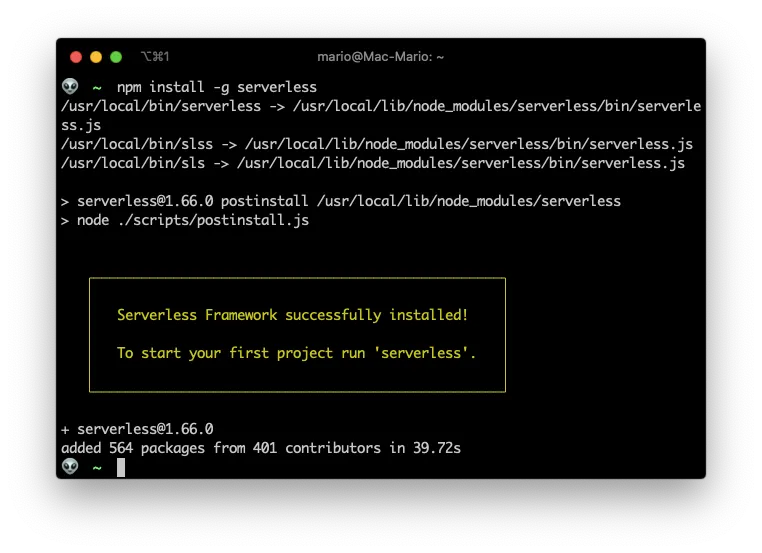Click the window title mario@Mac-Mario
The height and width of the screenshot is (553, 762).
[381, 57]
